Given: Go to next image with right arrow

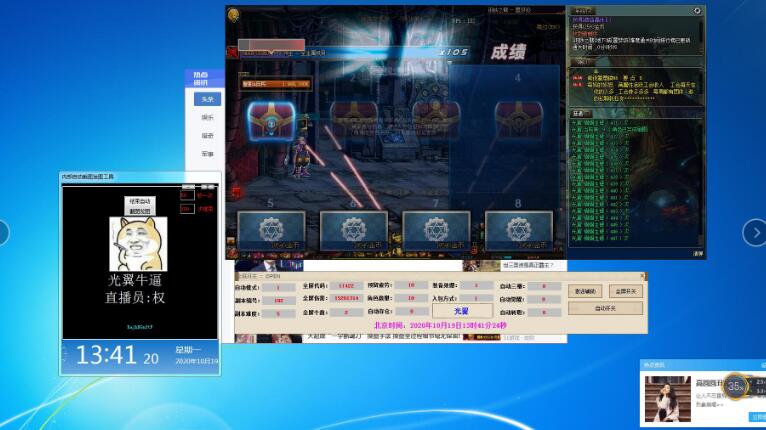Looking at the screenshot, I should pos(755,233).
